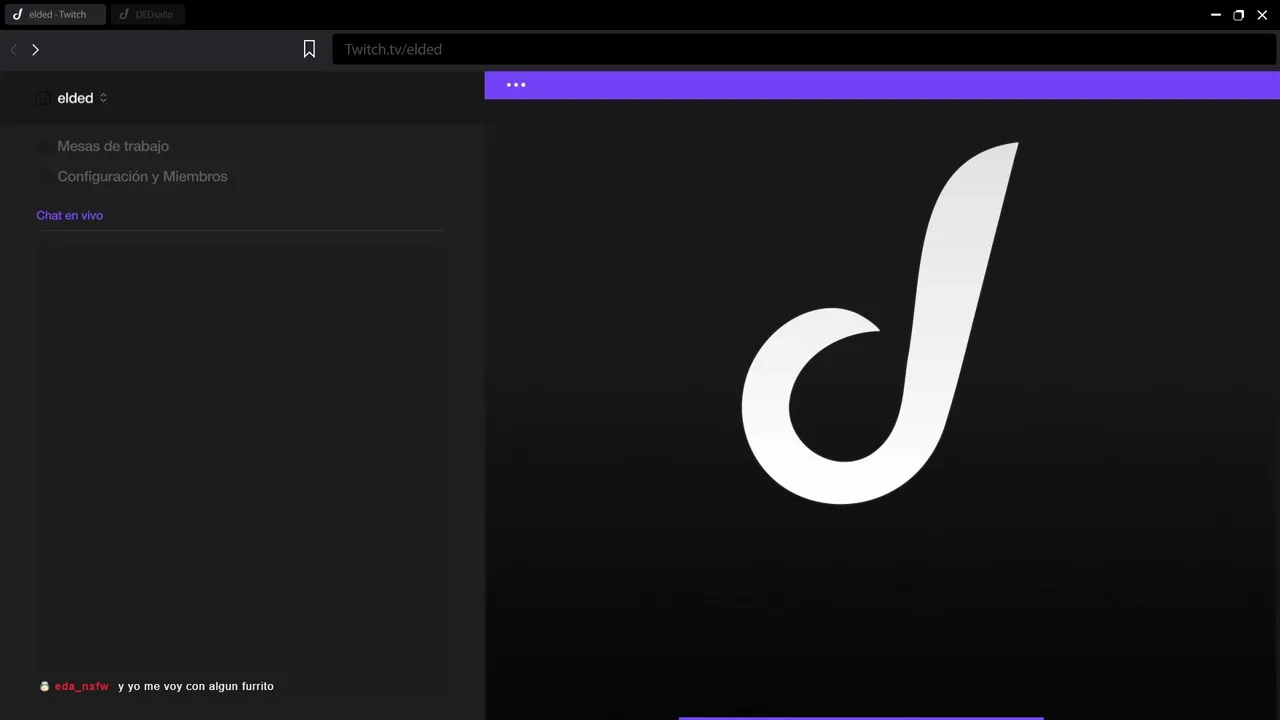1280x720 pixels.
Task: Open the DEDsafío browser tab
Action: click(147, 15)
